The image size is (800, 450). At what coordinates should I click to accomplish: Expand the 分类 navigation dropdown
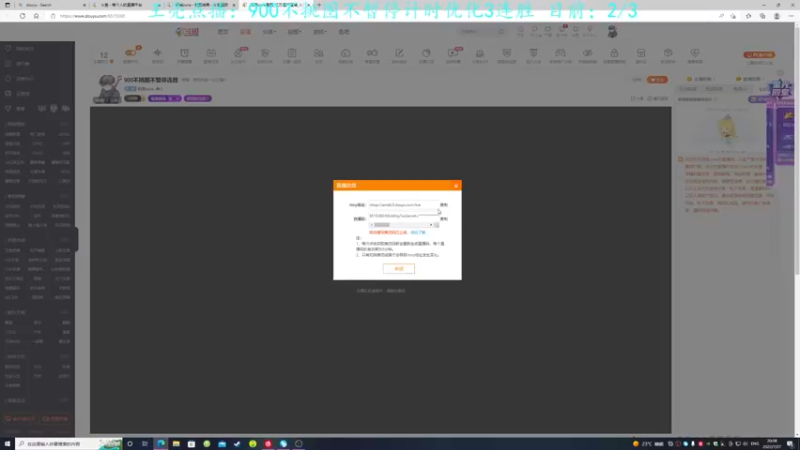pos(269,32)
